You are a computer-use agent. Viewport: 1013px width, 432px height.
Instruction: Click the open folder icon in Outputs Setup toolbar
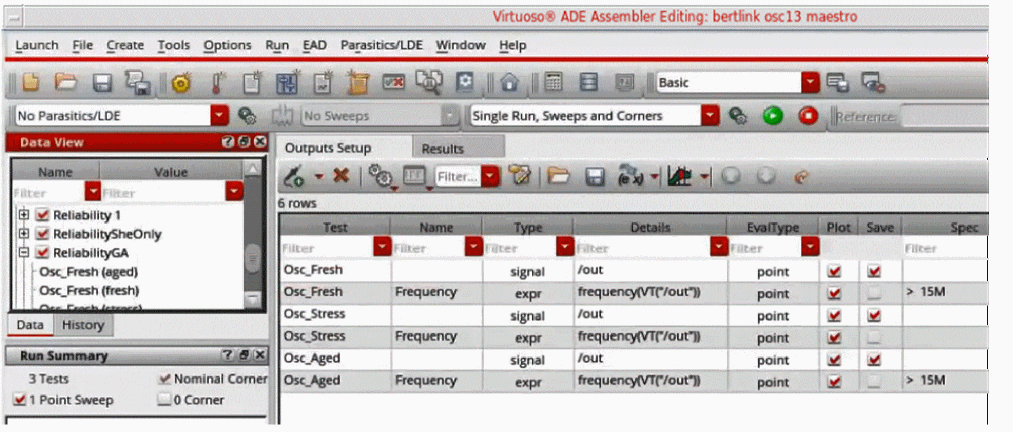557,176
